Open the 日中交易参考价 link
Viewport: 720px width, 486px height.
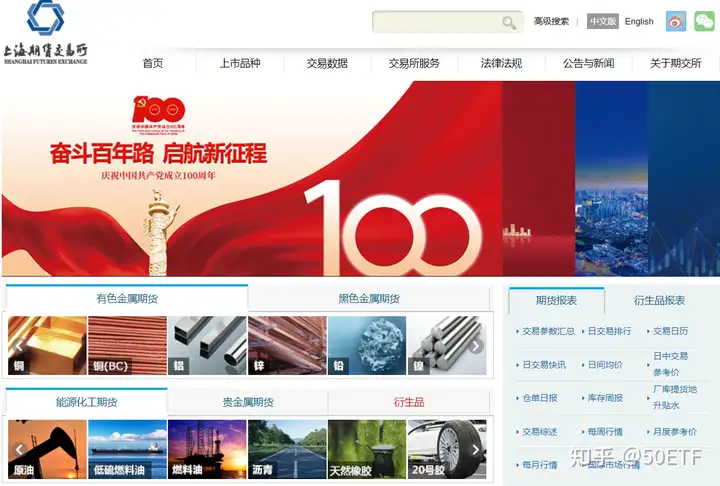coord(670,364)
